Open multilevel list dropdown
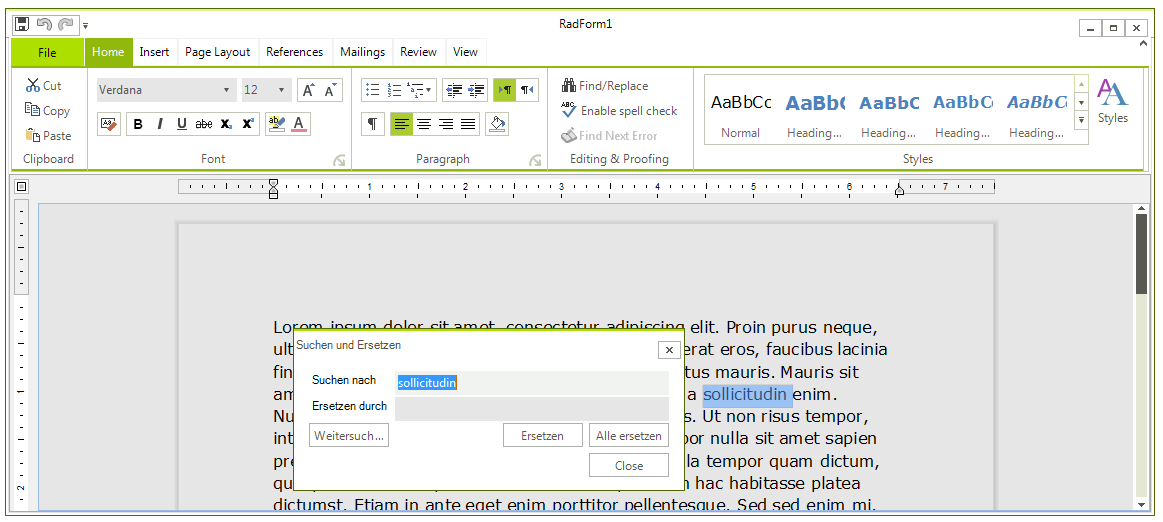This screenshot has width=1163, height=522. coord(421,90)
